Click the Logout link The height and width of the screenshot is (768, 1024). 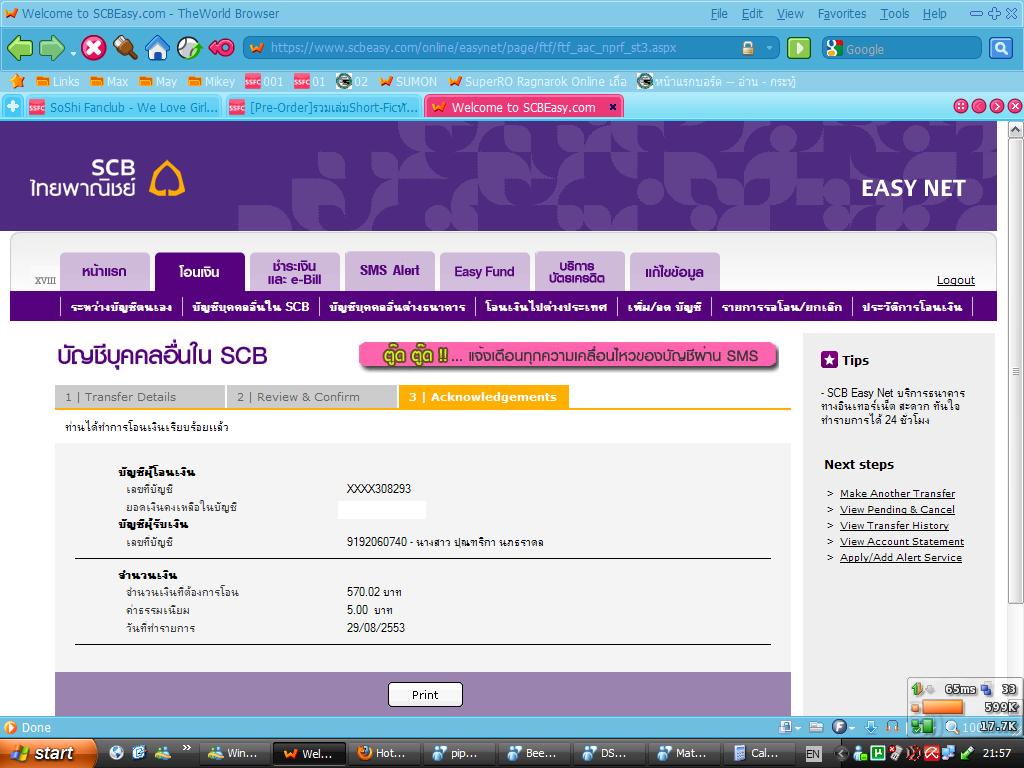[955, 280]
